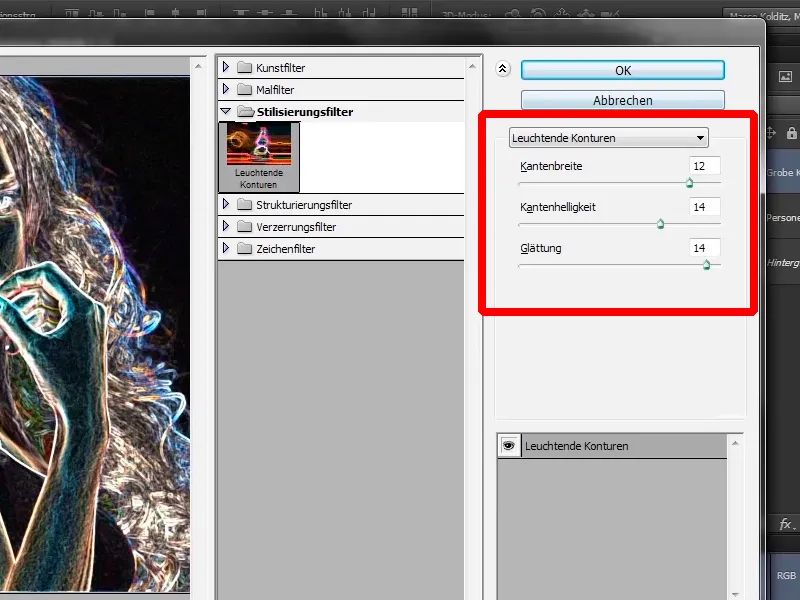Click the Verzerrungsfilter category label

[x=296, y=227]
